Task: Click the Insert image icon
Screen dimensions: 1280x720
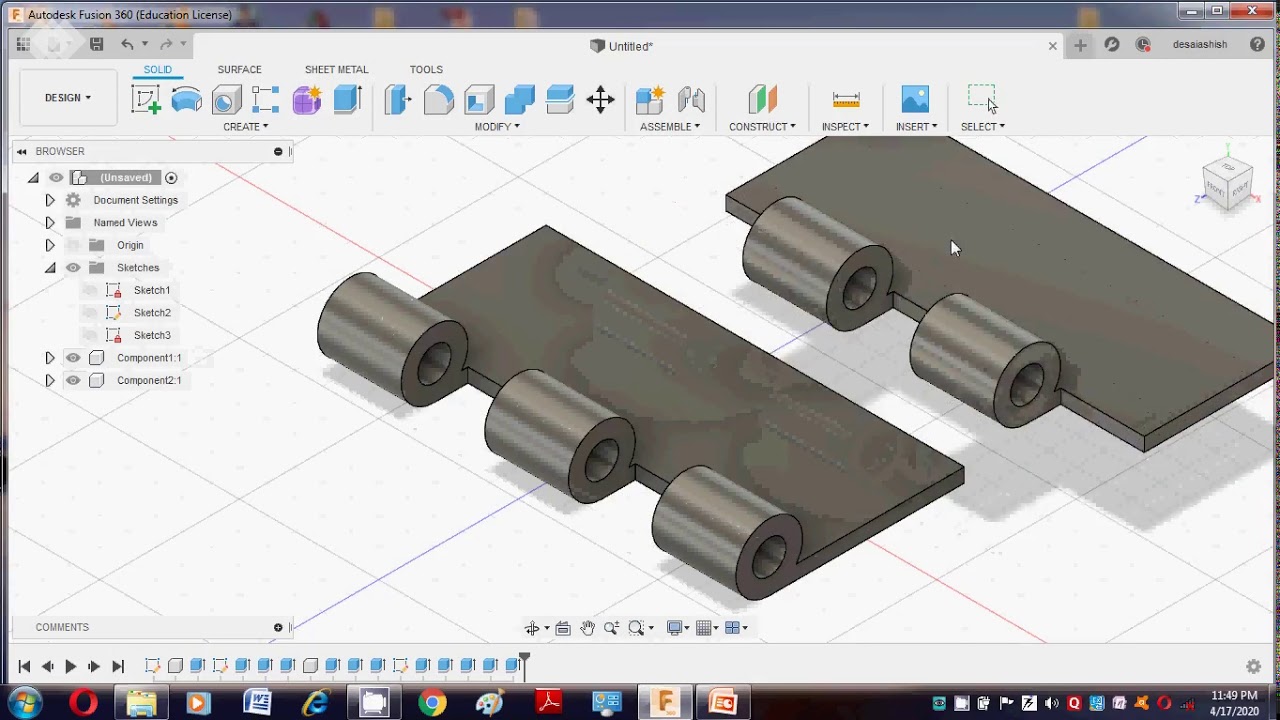Action: (915, 99)
